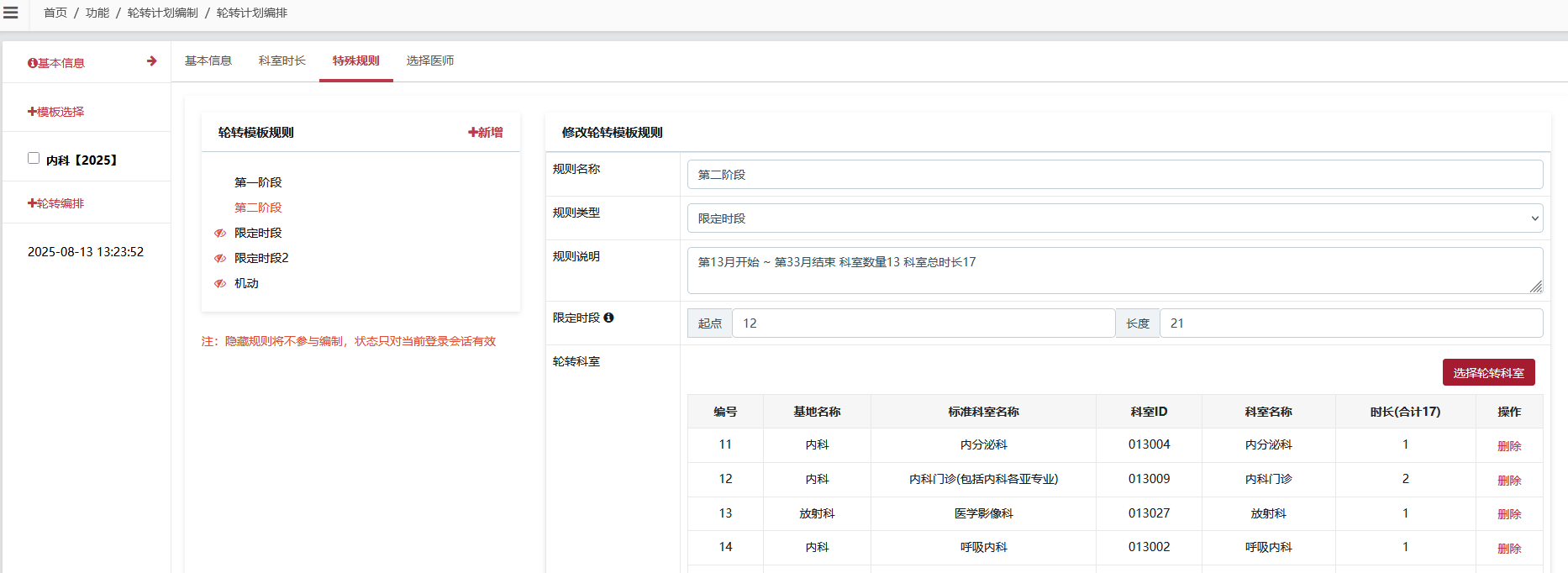
Task: Select the 机动 rule in the list
Action: point(246,283)
